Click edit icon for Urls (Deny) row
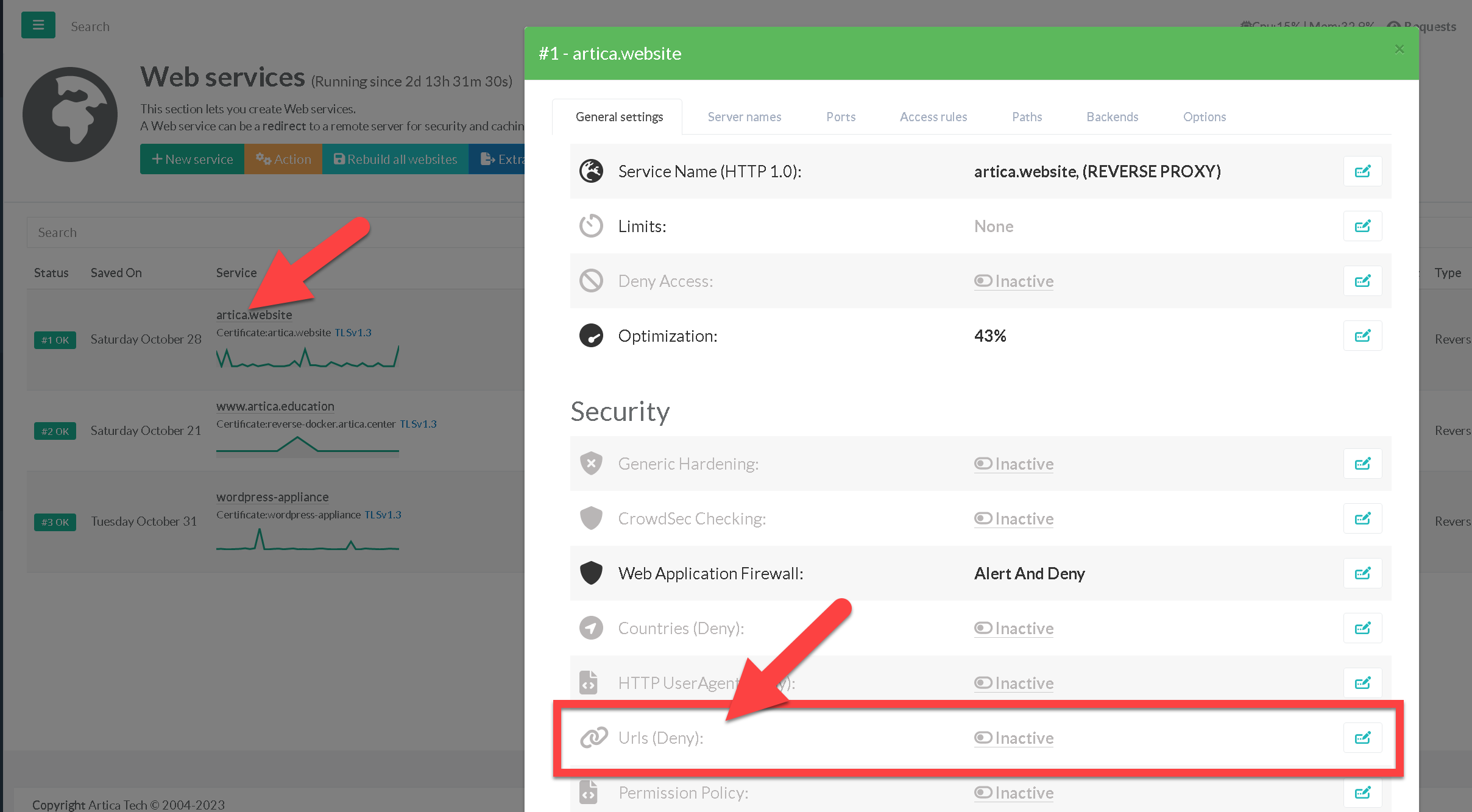Viewport: 1472px width, 812px height. pos(1362,738)
